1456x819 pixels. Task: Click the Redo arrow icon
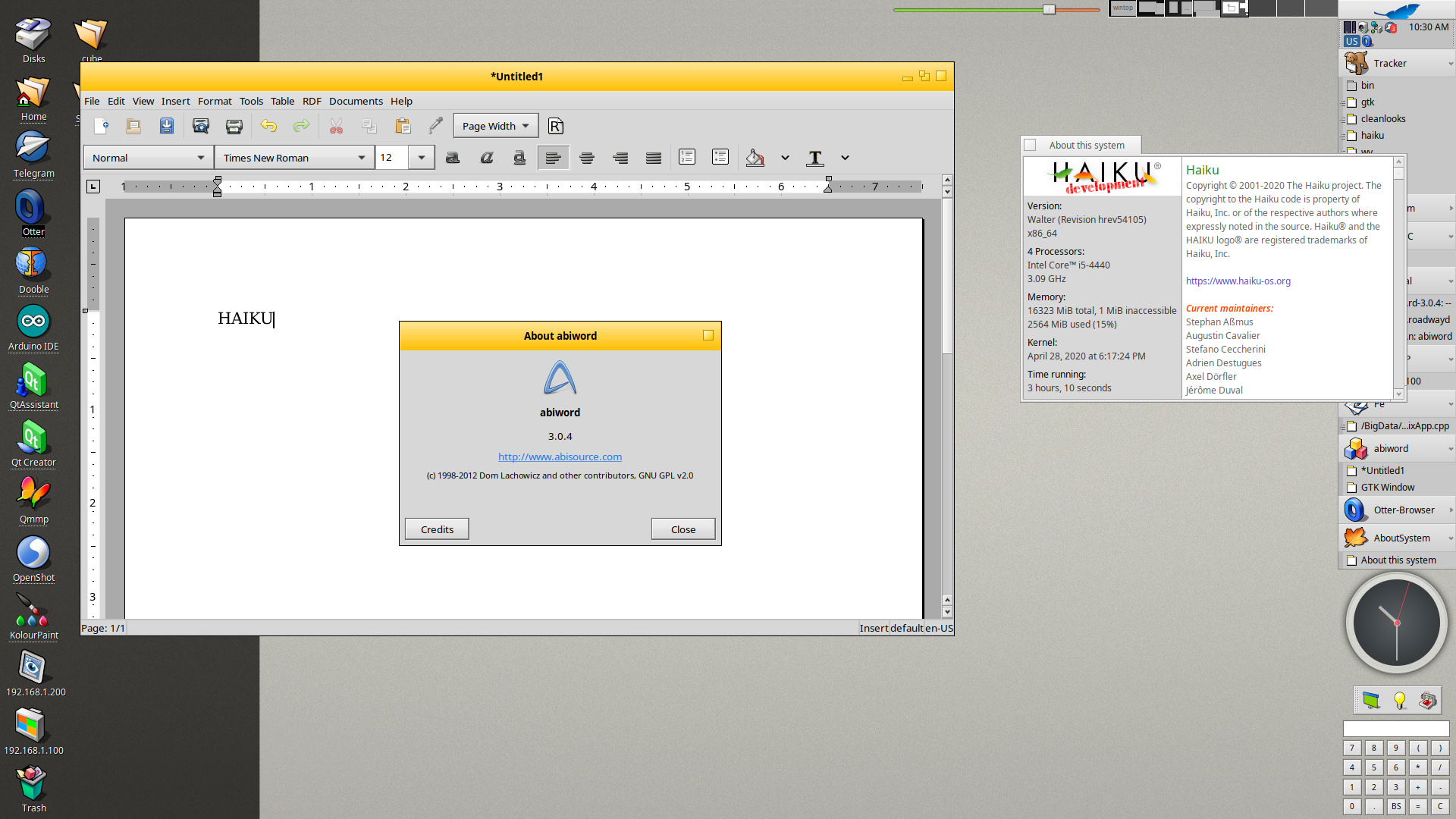(302, 126)
